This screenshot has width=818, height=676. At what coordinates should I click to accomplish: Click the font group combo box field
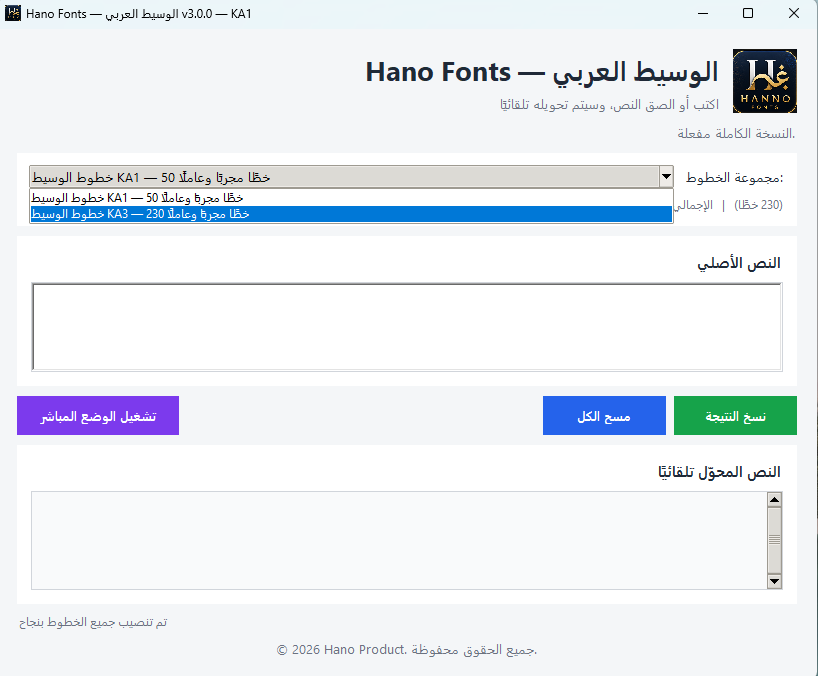[351, 177]
